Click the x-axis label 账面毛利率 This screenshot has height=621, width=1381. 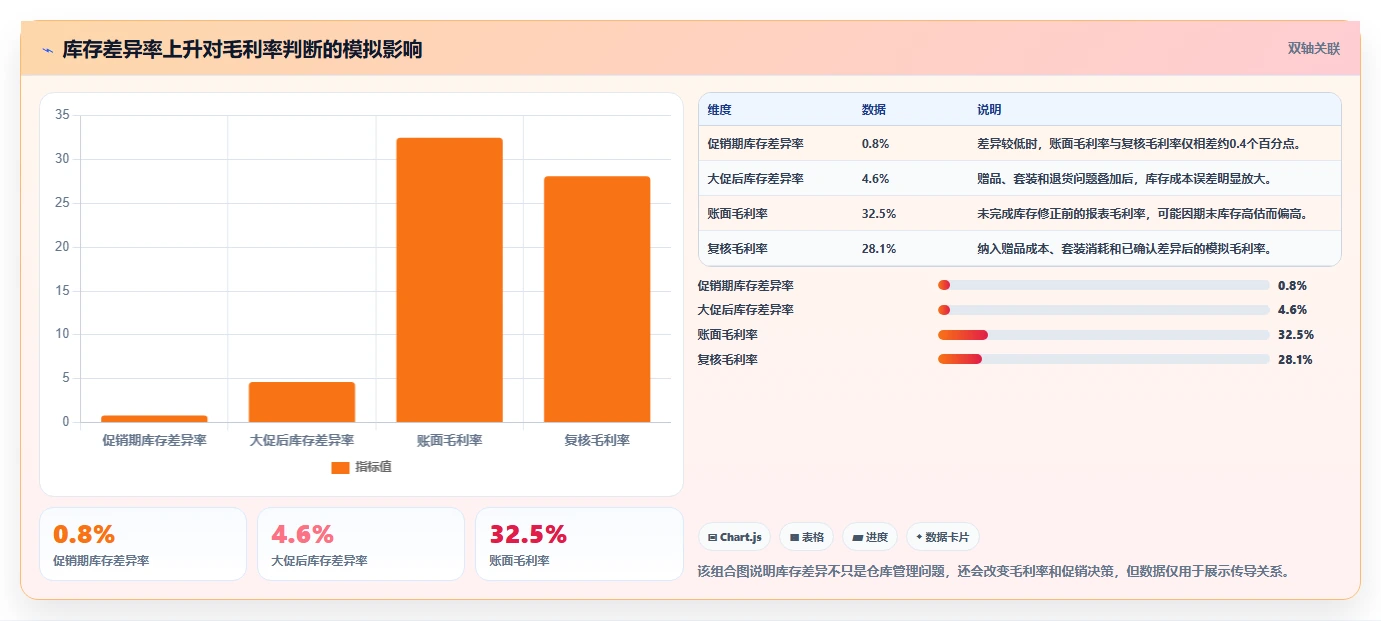[x=450, y=440]
